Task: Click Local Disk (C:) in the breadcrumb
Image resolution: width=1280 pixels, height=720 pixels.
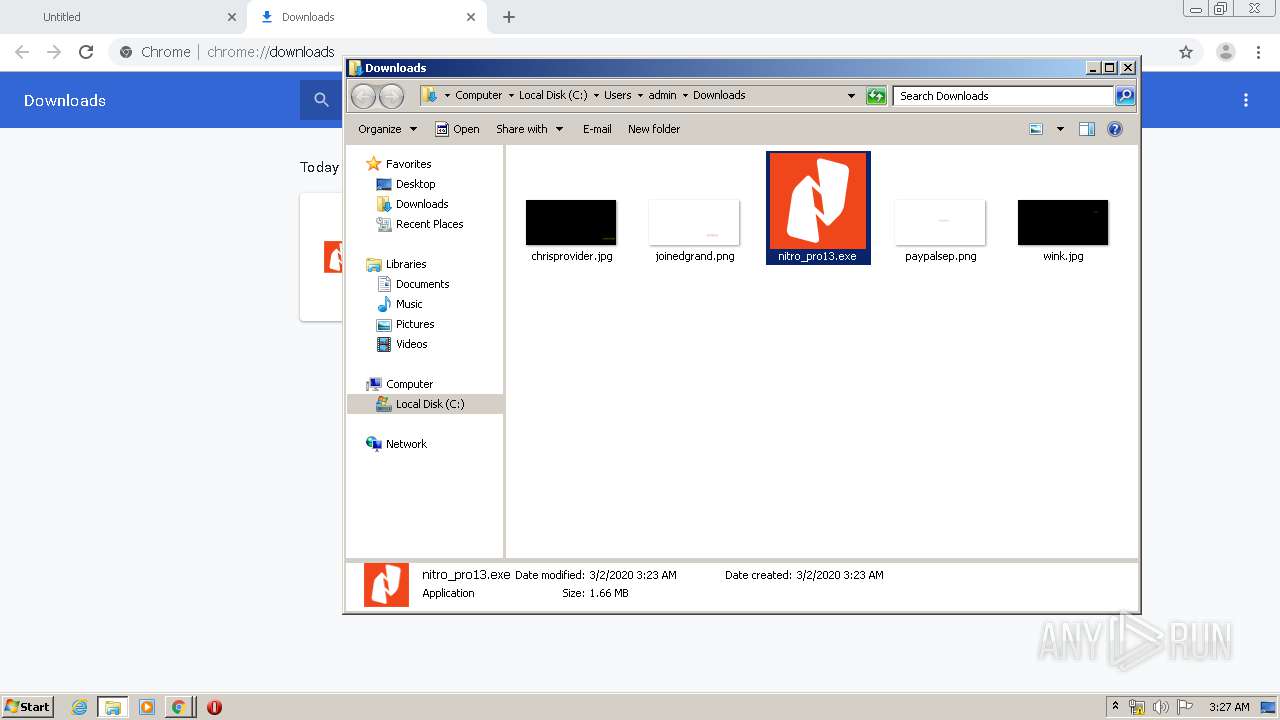Action: [553, 95]
